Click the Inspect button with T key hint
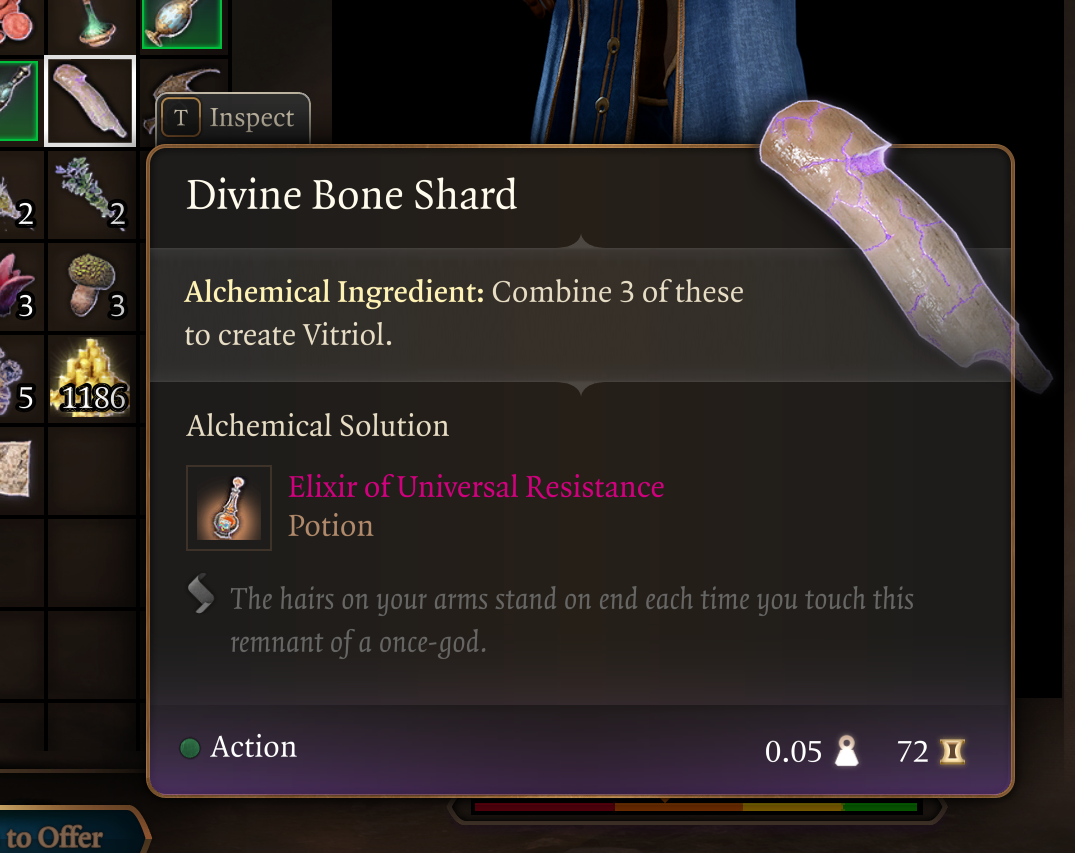Viewport: 1075px width, 853px height. click(x=233, y=118)
